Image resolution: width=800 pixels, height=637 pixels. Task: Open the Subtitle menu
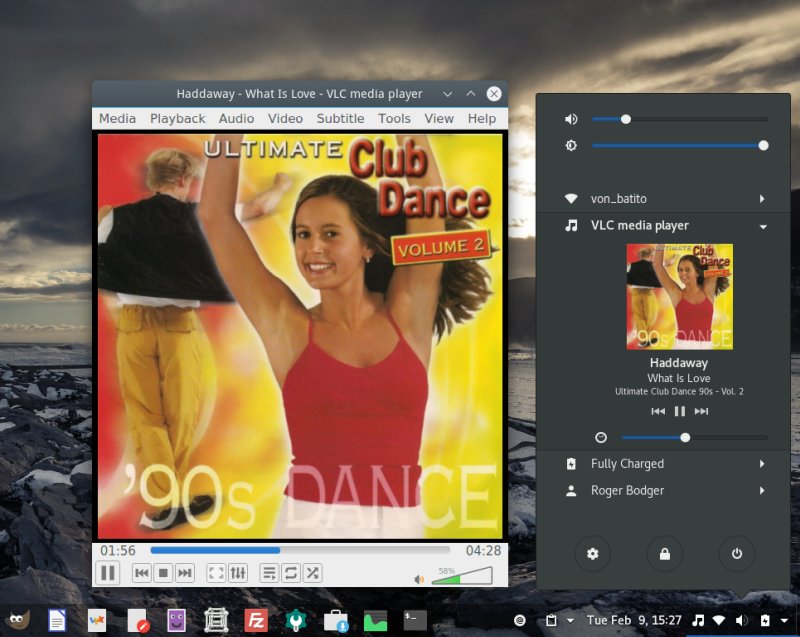pos(340,118)
